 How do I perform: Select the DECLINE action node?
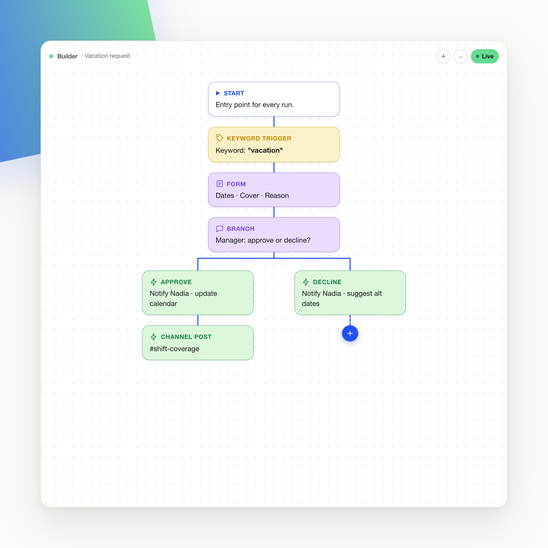[350, 293]
